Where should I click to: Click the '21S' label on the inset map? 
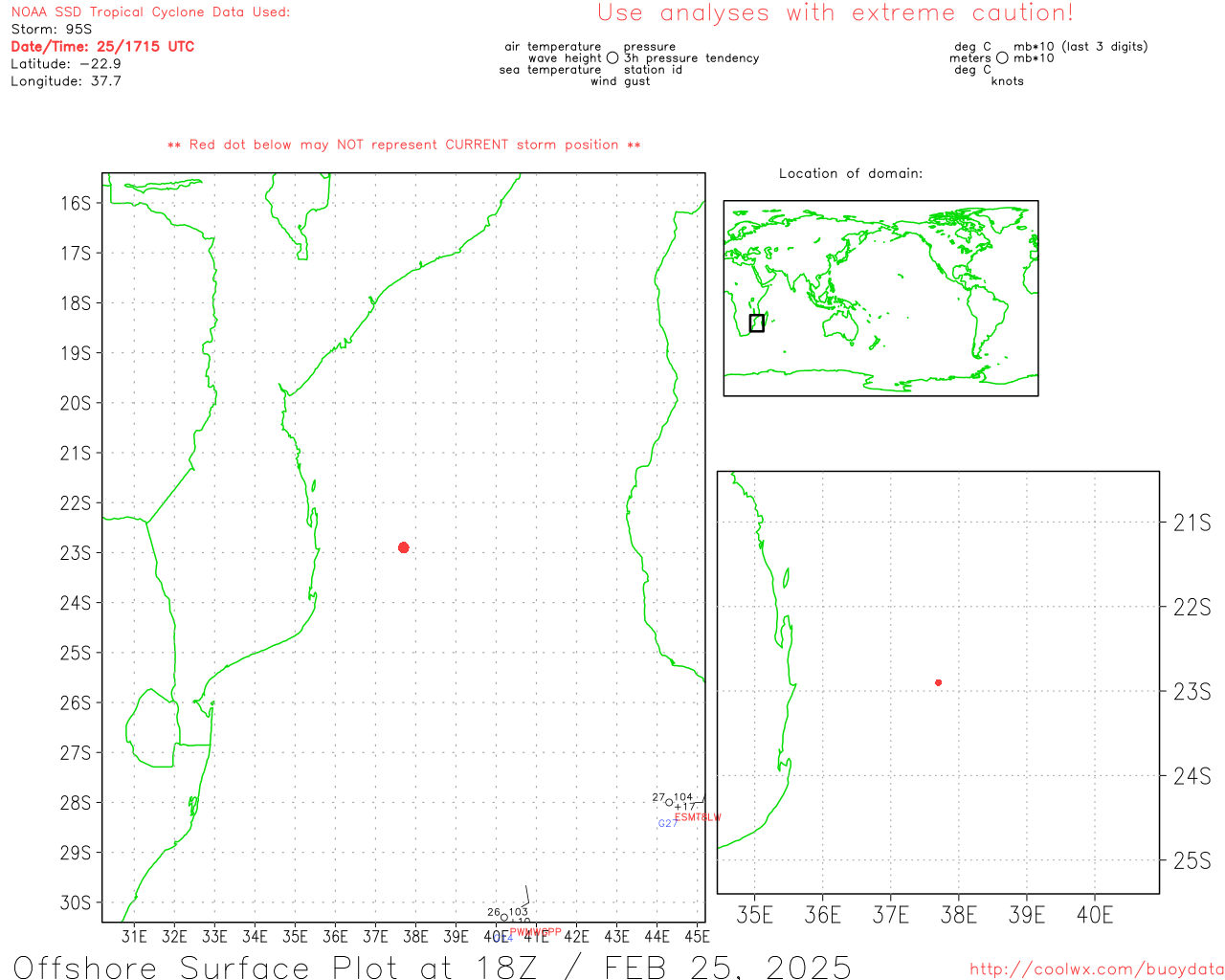pyautogui.click(x=1192, y=523)
